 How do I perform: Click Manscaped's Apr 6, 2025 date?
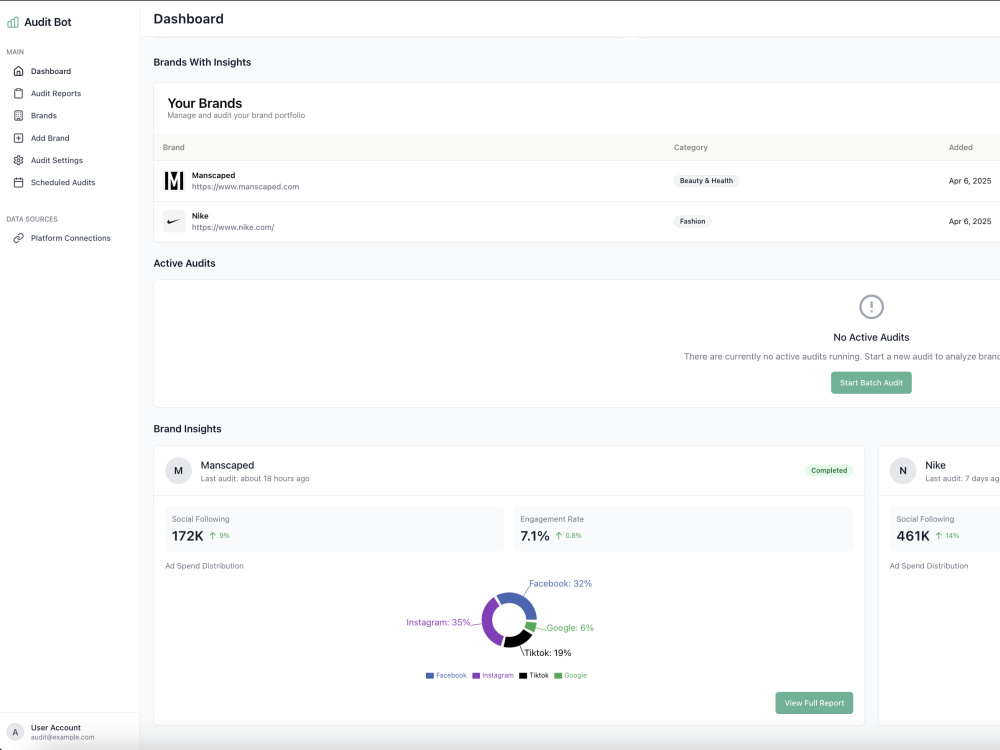pyautogui.click(x=970, y=181)
